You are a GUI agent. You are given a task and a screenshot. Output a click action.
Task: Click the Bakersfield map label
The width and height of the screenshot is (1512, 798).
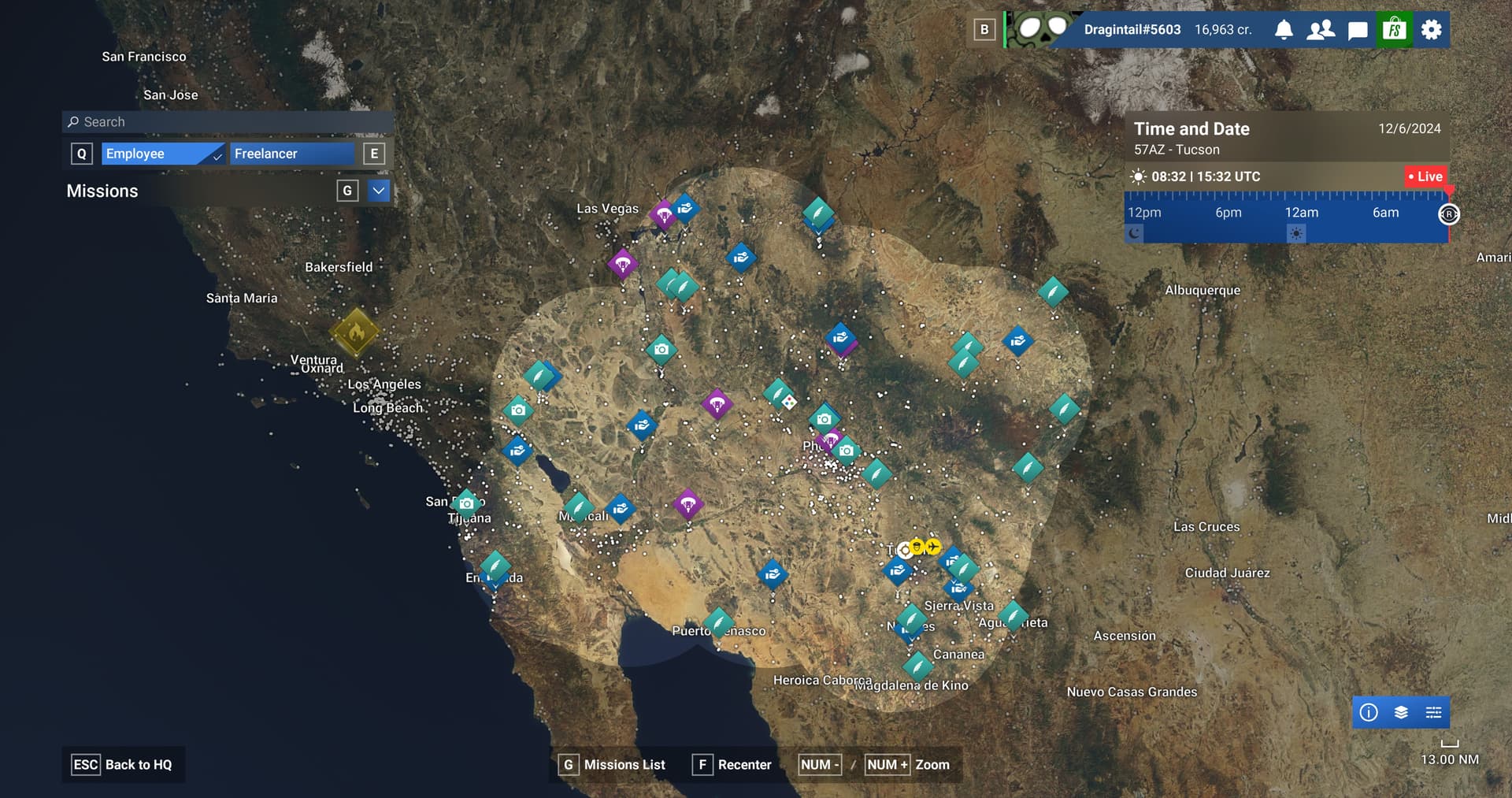click(339, 267)
